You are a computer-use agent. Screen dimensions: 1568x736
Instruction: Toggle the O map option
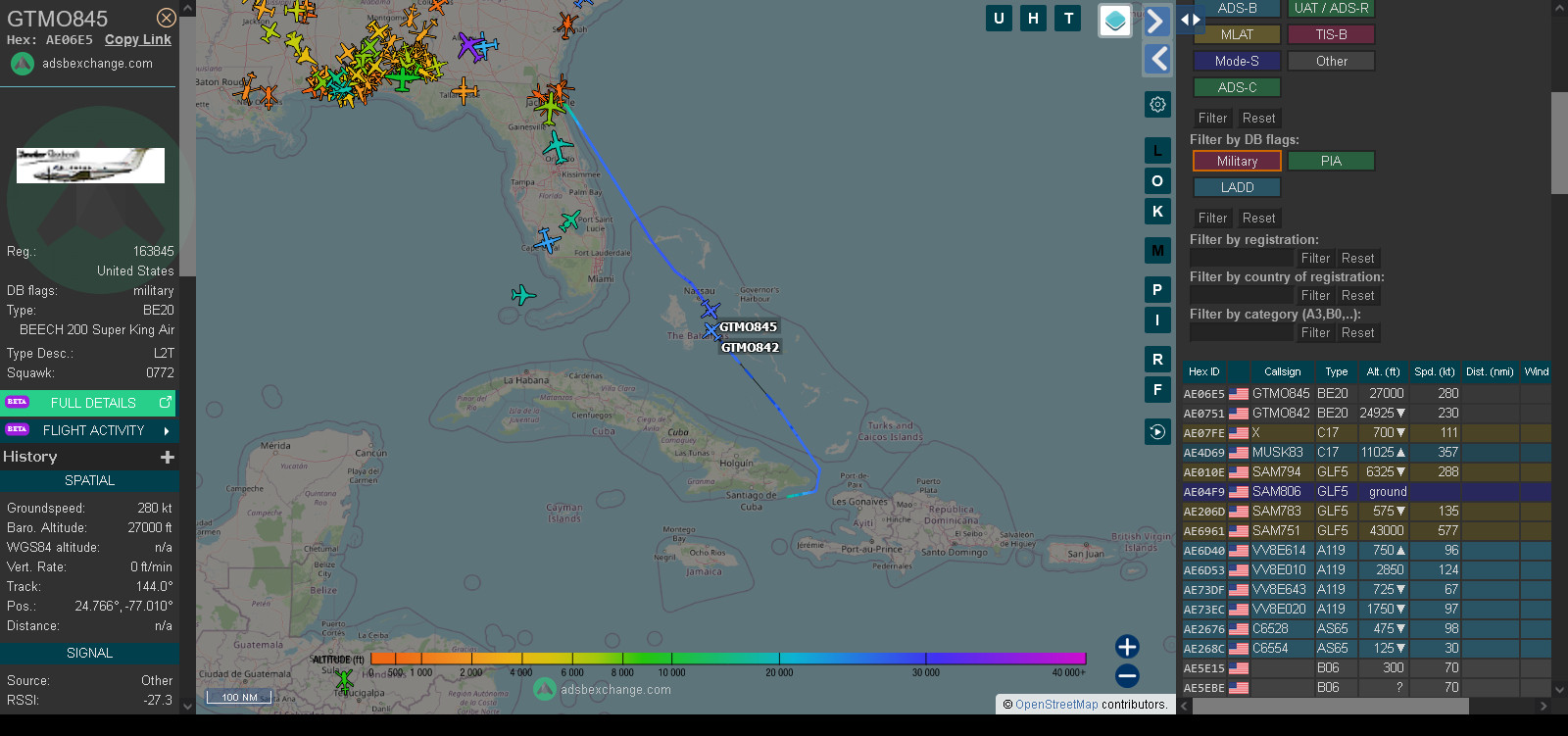1157,181
